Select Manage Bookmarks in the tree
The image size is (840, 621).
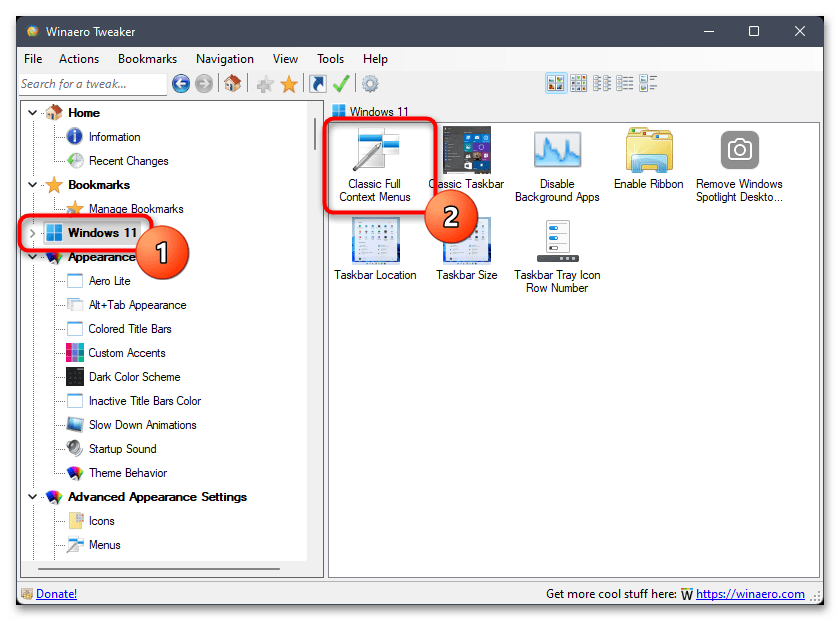point(136,209)
